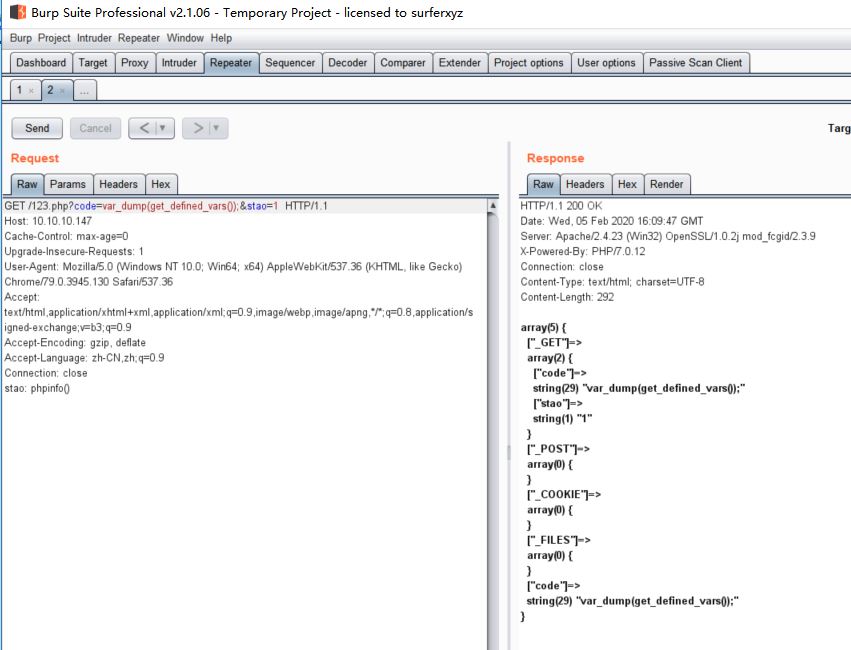Image resolution: width=851 pixels, height=650 pixels.
Task: Send the request with the Send button
Action: pyautogui.click(x=37, y=129)
